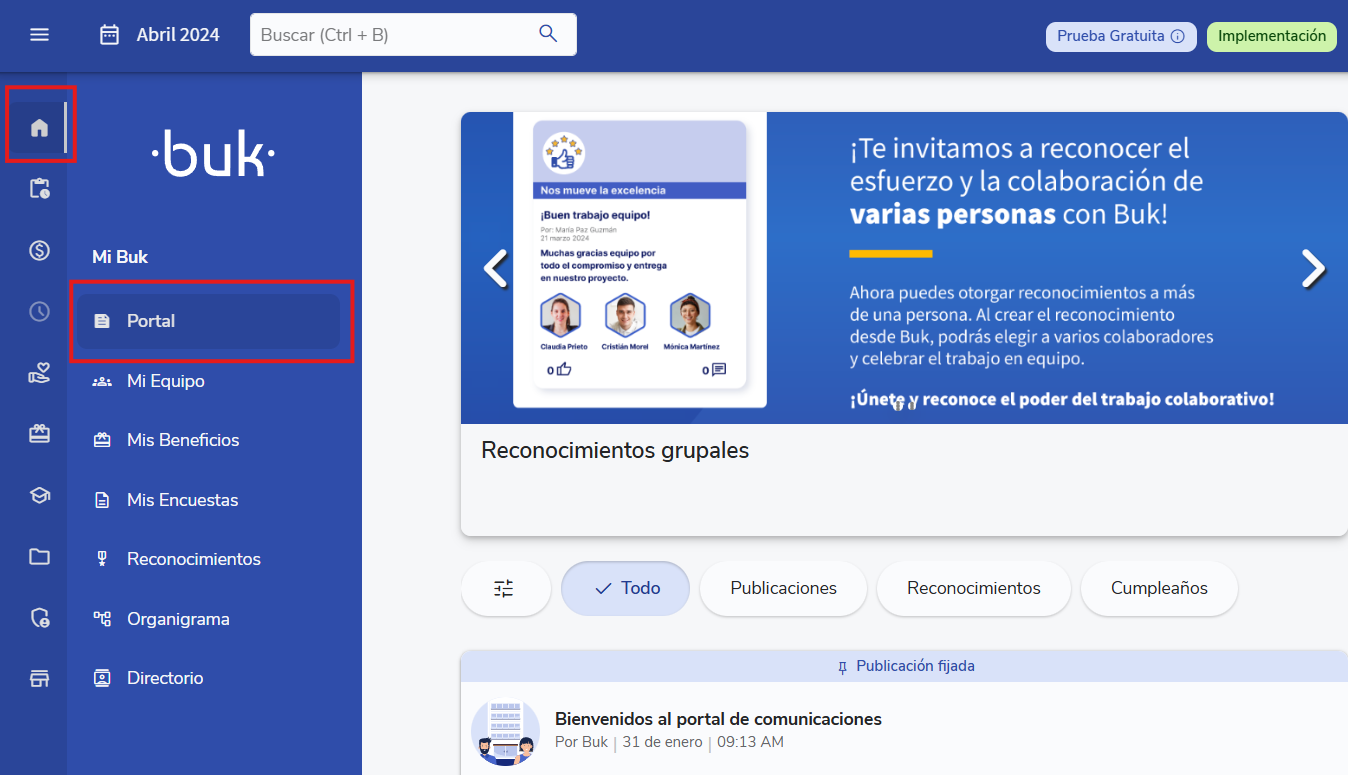Select the Publicaciones filter chip
1348x775 pixels.
pos(783,588)
